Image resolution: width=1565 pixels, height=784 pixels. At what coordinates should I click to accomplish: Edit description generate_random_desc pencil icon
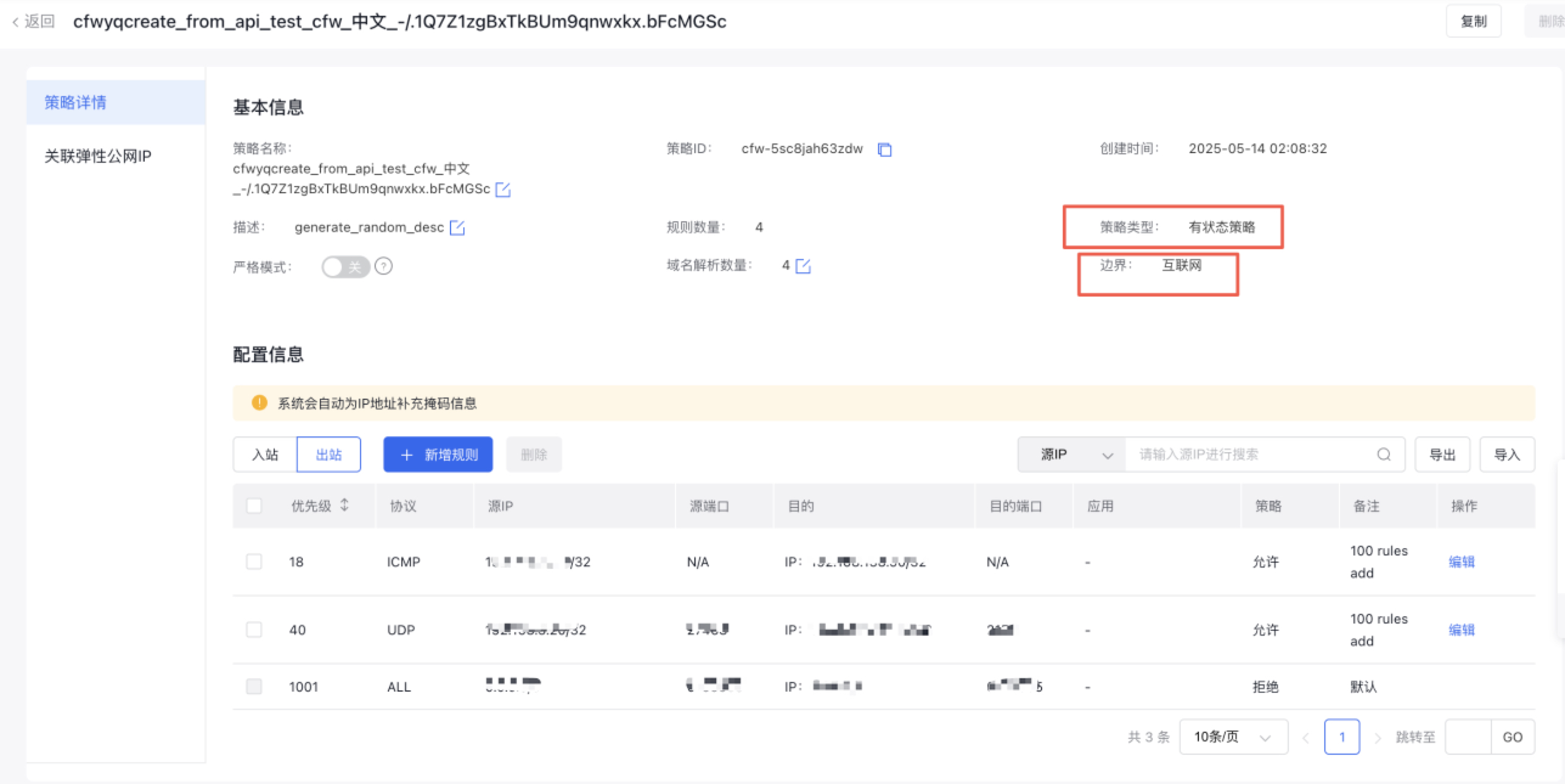coord(457,228)
